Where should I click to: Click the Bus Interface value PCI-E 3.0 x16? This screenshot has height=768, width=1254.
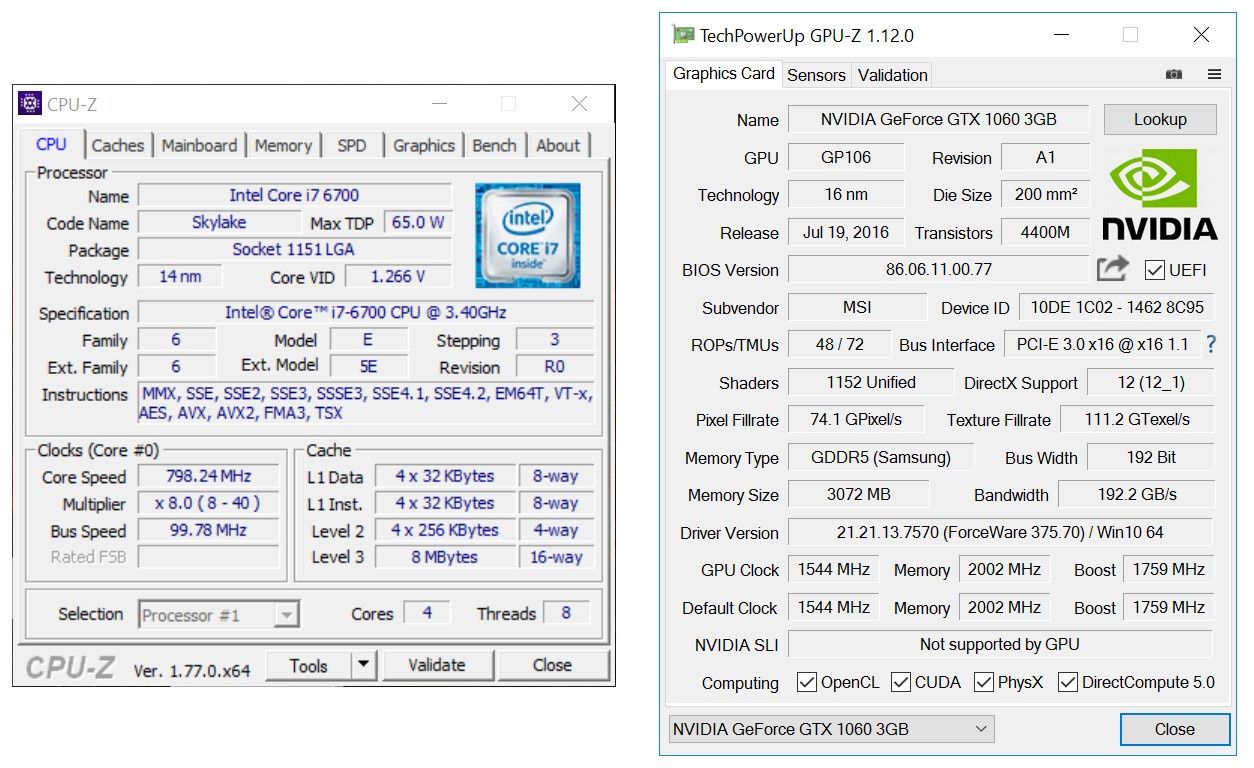(x=1103, y=344)
